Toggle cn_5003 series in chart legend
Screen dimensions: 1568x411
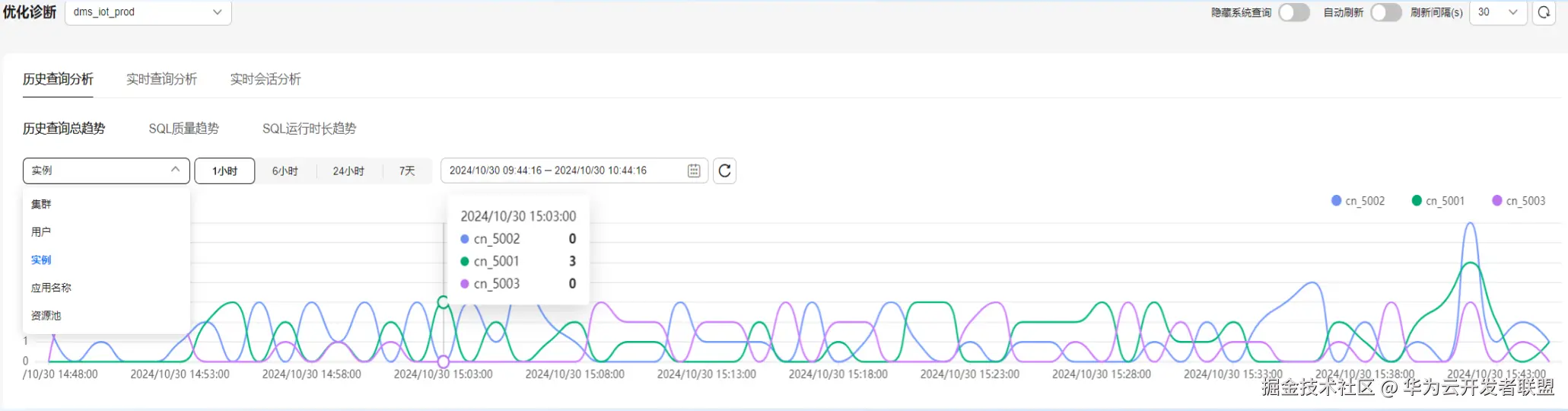[x=1519, y=201]
